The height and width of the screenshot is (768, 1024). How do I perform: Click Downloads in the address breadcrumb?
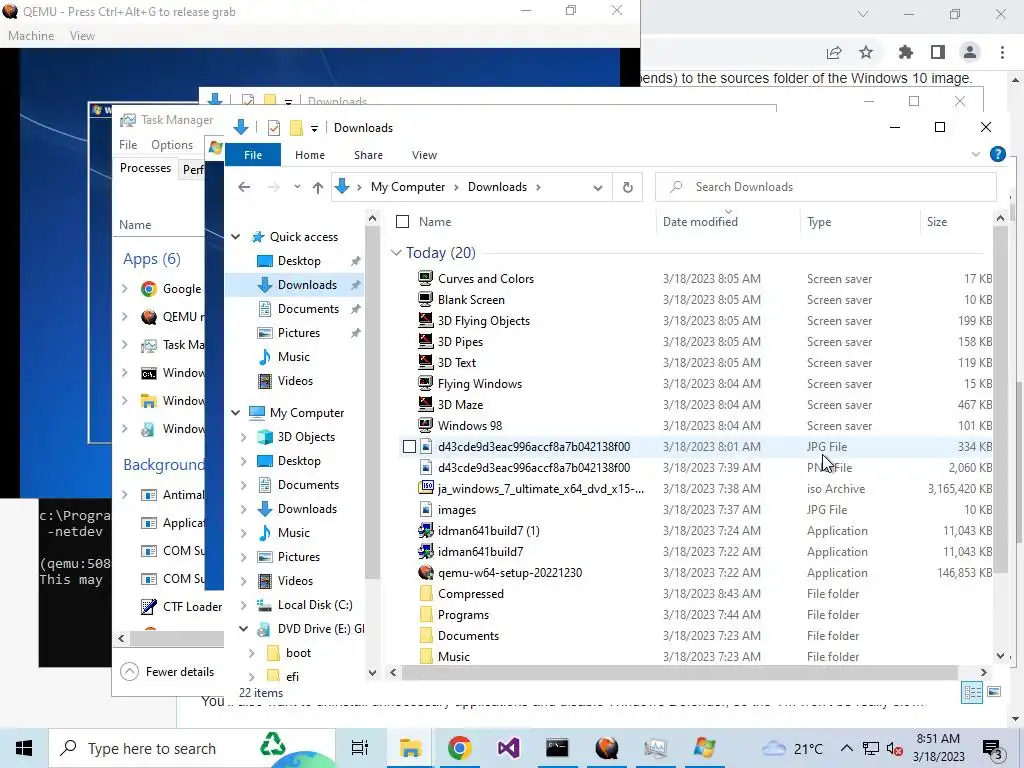pos(497,187)
